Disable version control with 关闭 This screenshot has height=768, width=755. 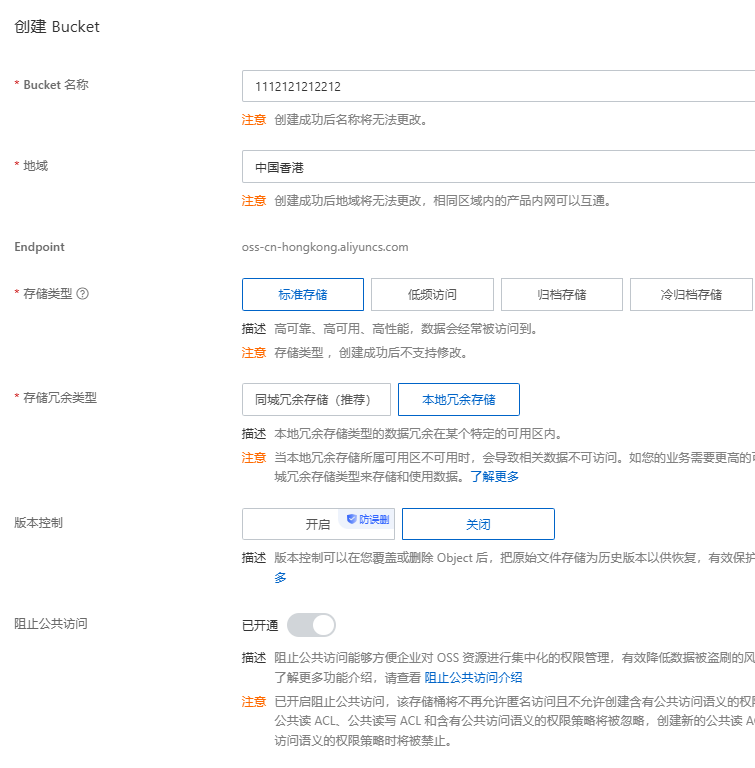point(478,524)
